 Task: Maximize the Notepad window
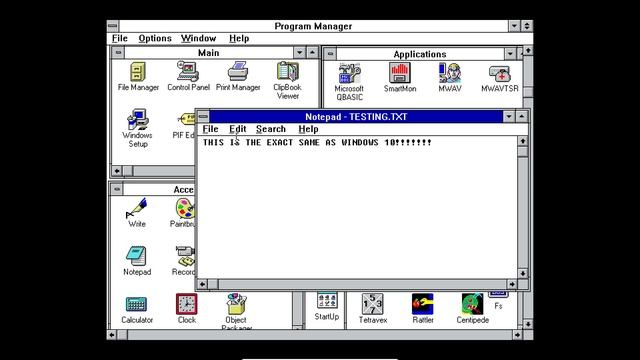(x=522, y=117)
